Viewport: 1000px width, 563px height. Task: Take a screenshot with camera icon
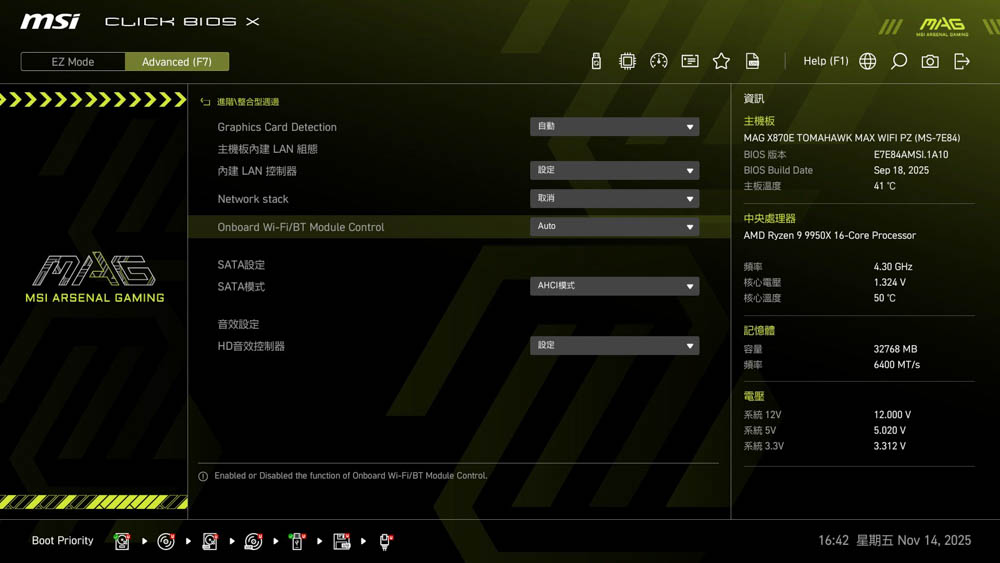click(x=930, y=62)
